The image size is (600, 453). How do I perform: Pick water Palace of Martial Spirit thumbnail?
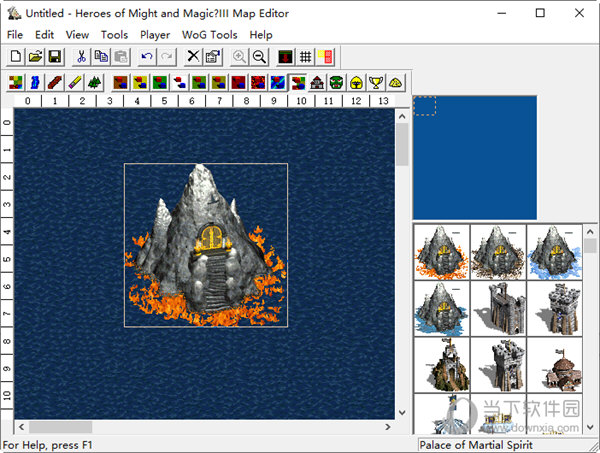coord(442,309)
